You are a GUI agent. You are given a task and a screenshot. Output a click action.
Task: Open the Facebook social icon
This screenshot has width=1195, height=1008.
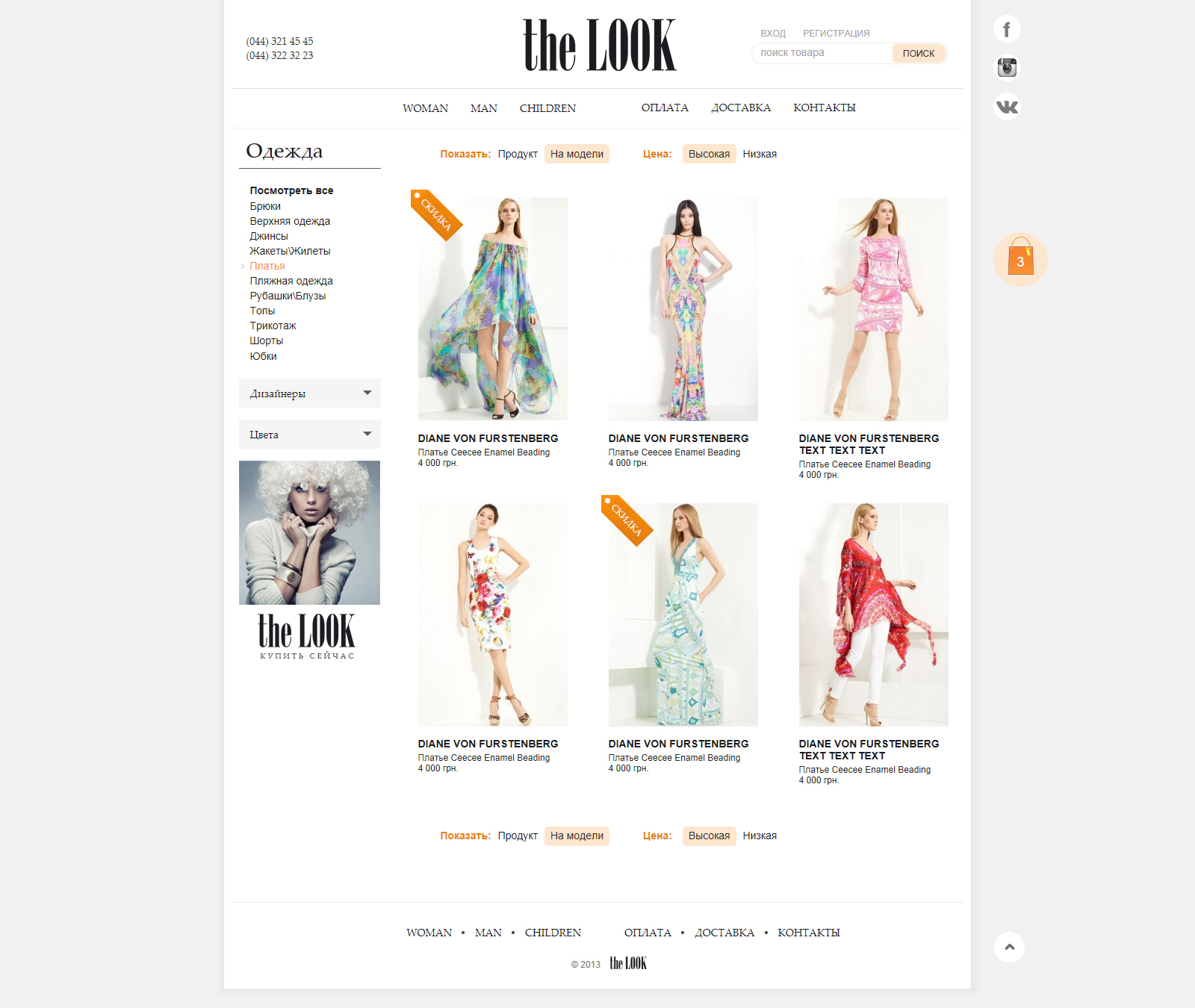(x=1007, y=29)
